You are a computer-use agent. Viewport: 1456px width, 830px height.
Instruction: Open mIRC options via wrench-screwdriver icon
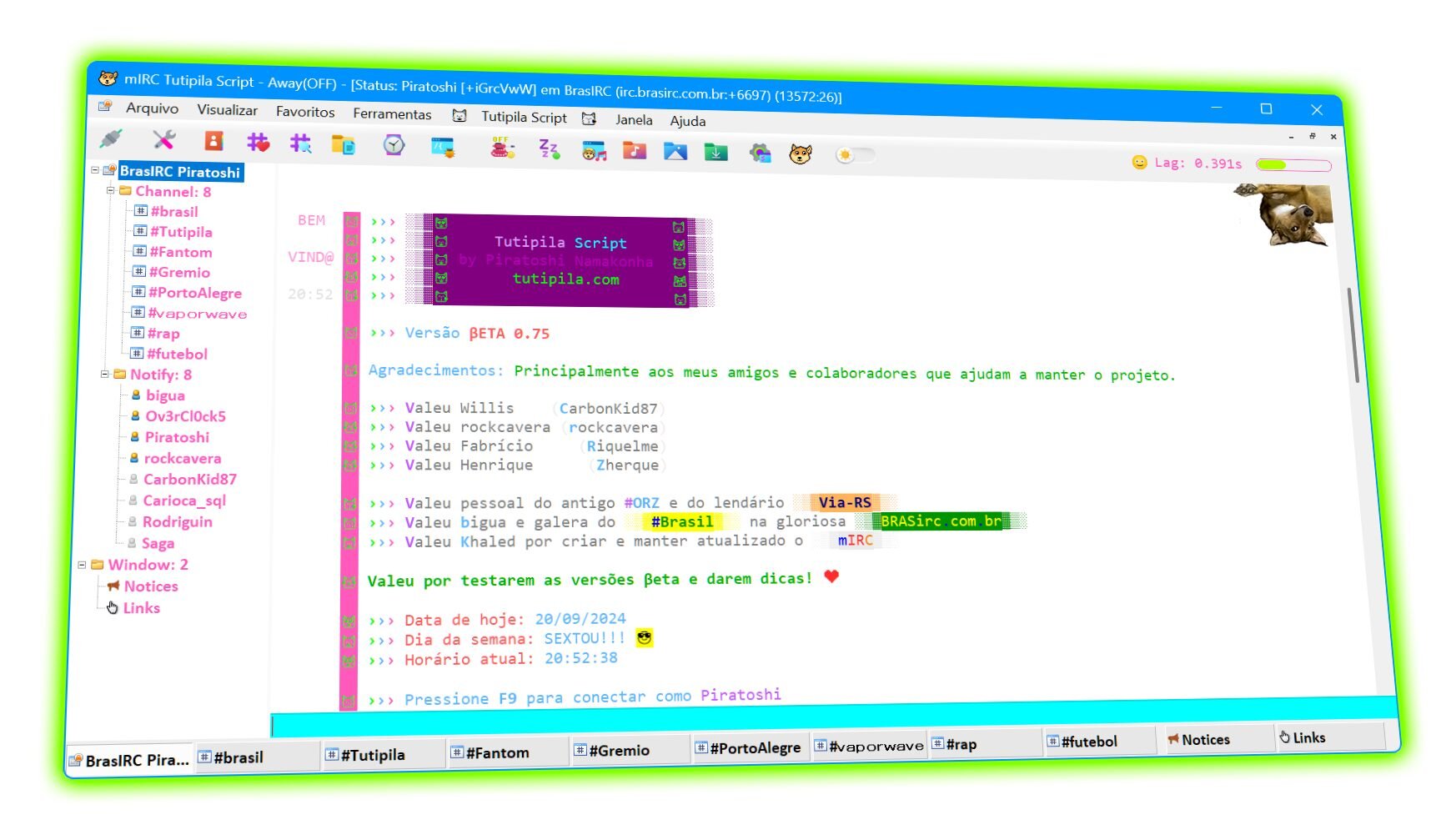coord(163,139)
